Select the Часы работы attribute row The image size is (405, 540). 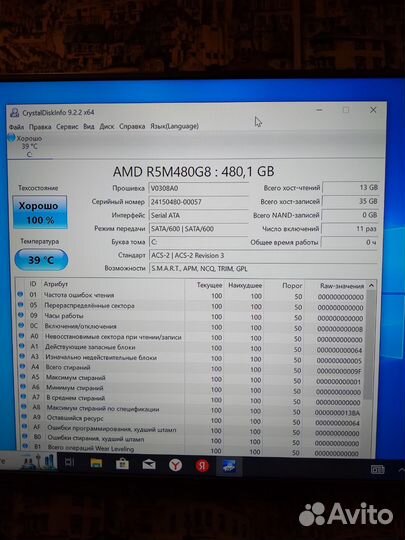click(x=191, y=316)
